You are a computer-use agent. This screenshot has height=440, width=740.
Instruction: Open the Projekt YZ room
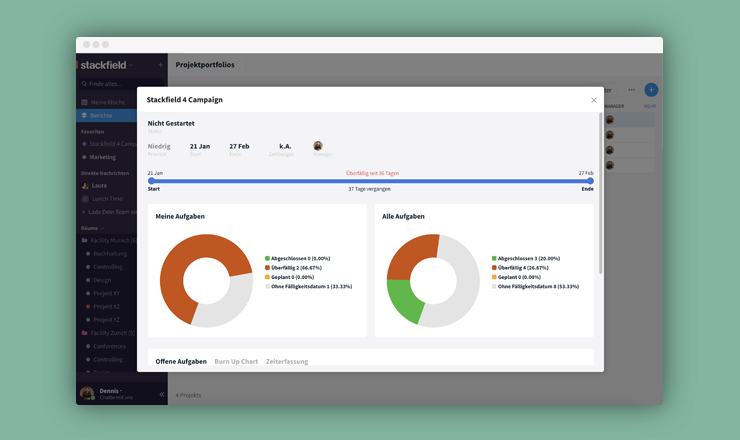coord(106,320)
